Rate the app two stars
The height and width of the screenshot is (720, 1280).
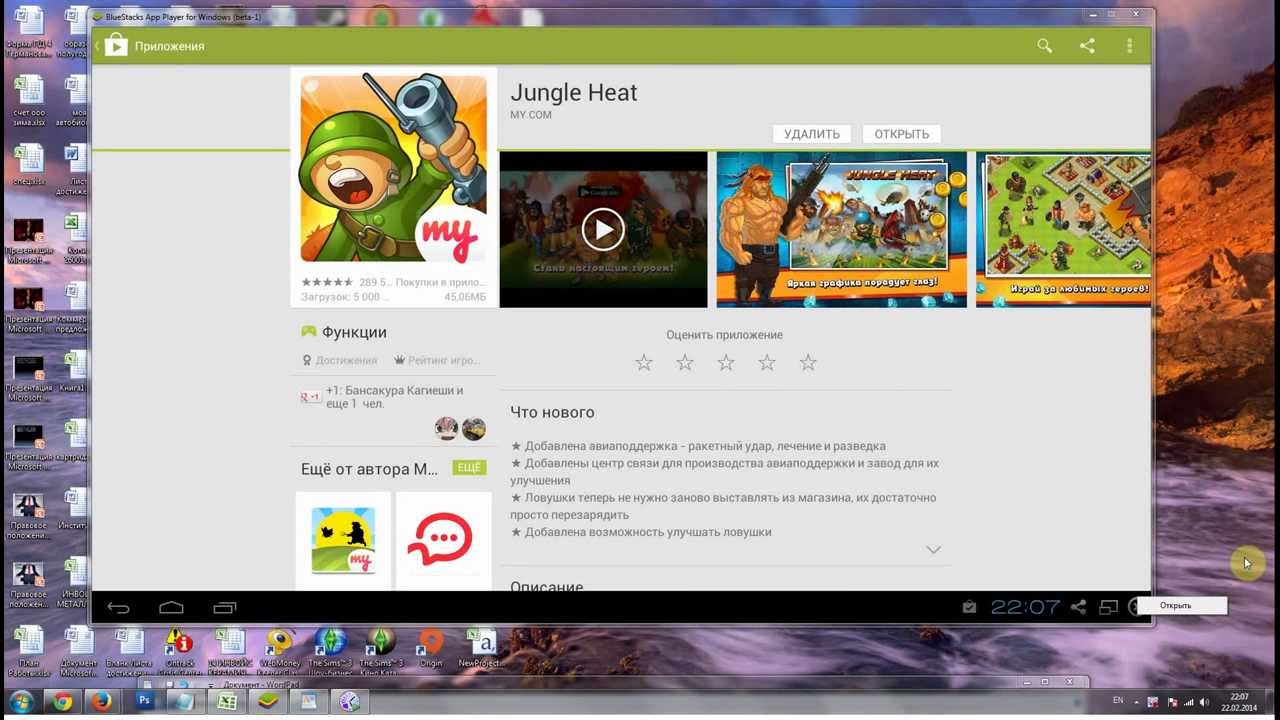tap(685, 363)
